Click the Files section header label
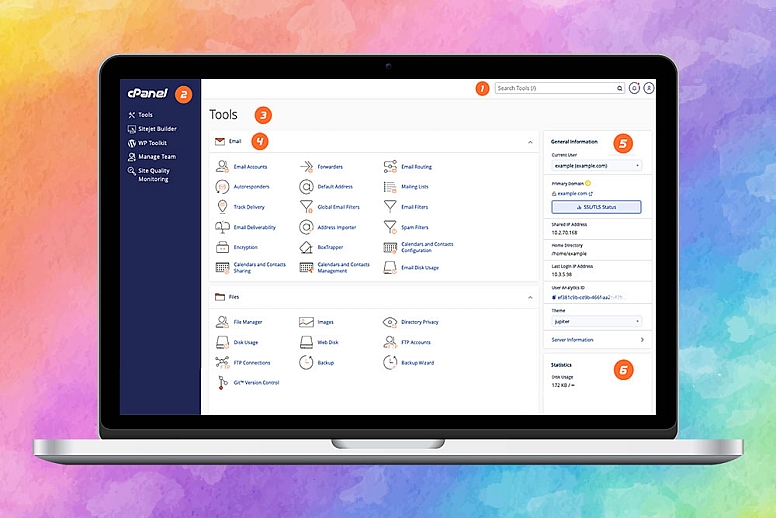 point(234,297)
